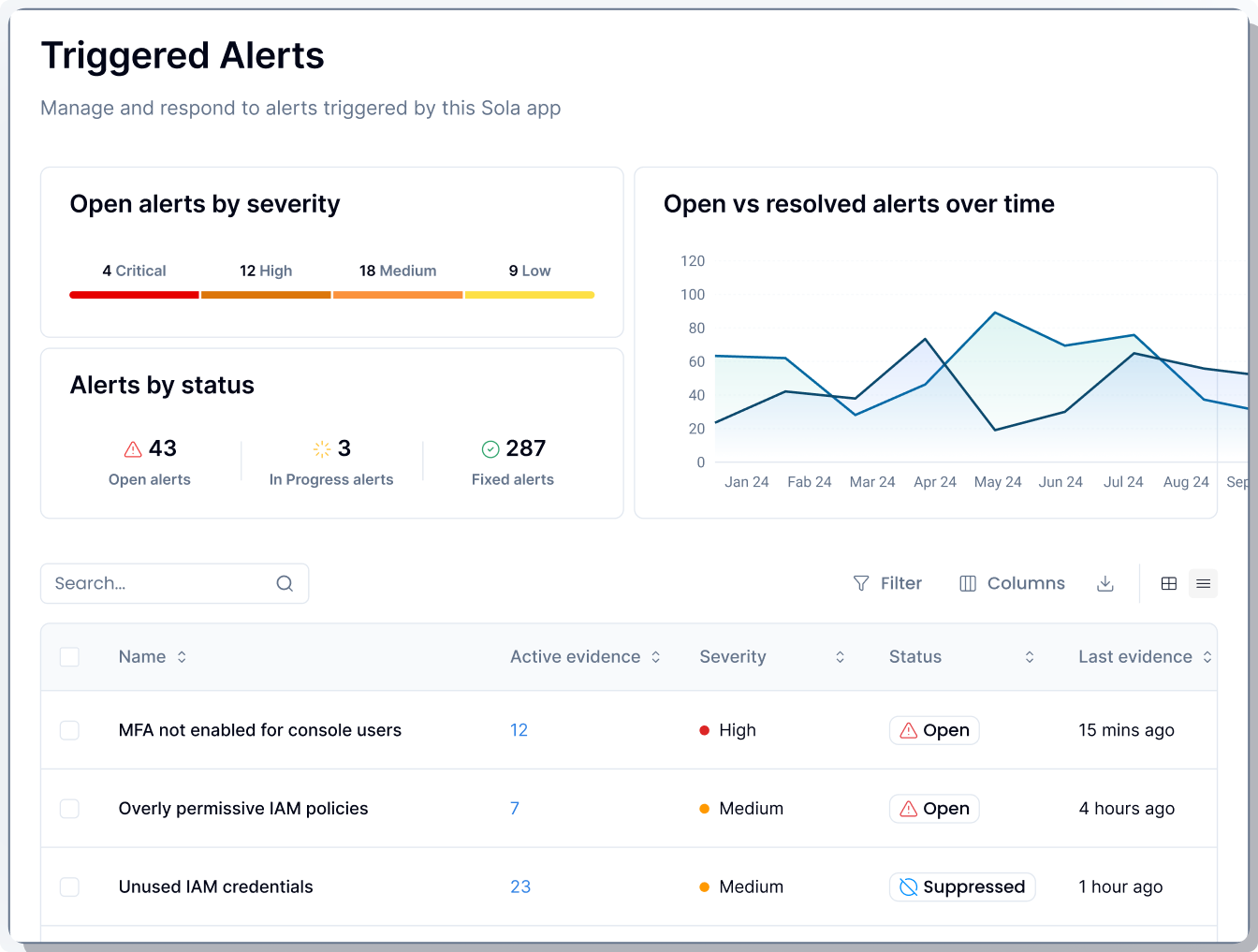Switch to grid table view icon
Image resolution: width=1258 pixels, height=952 pixels.
coord(1168,583)
